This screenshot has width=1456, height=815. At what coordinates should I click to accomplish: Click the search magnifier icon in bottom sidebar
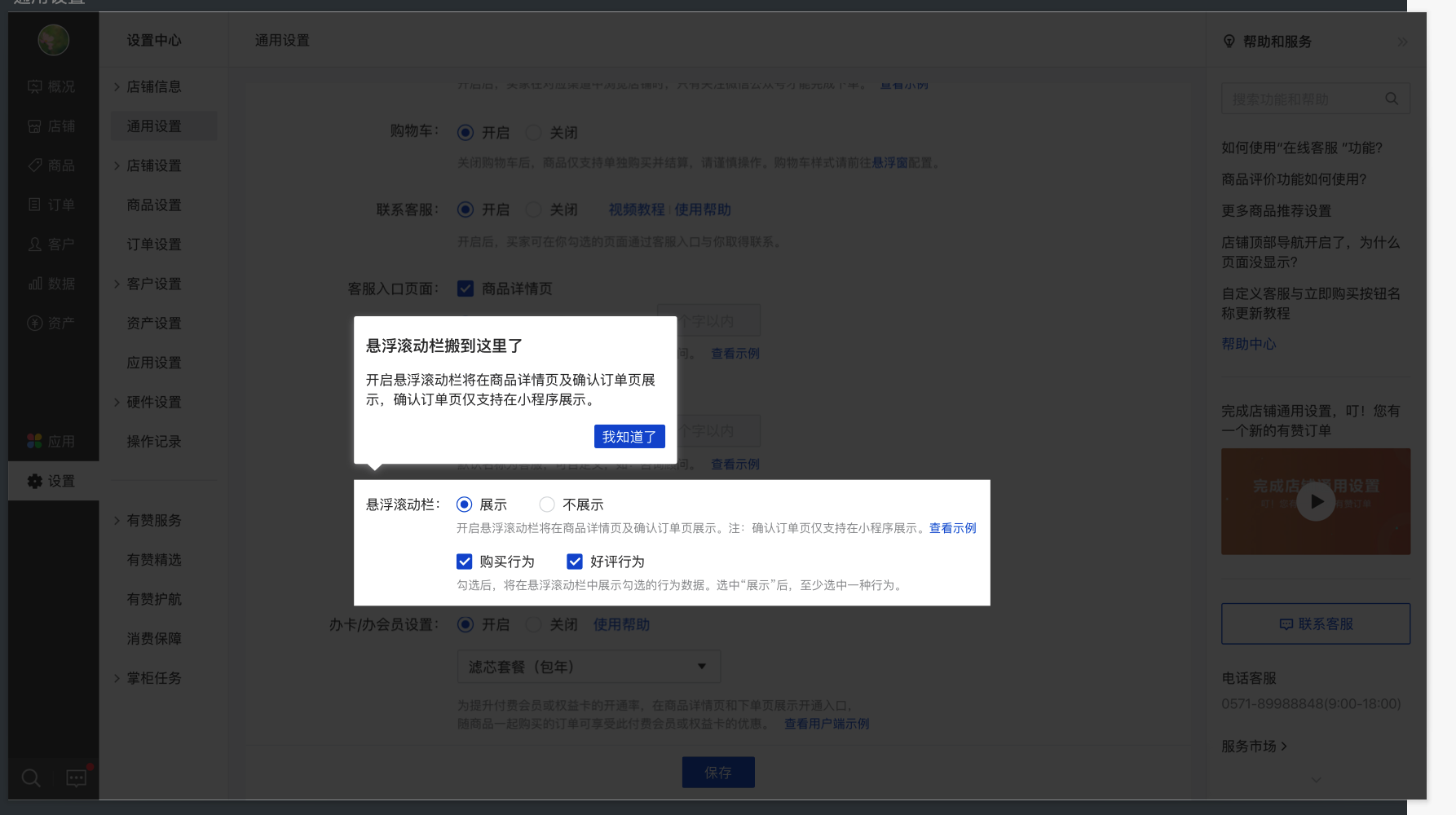[31, 778]
